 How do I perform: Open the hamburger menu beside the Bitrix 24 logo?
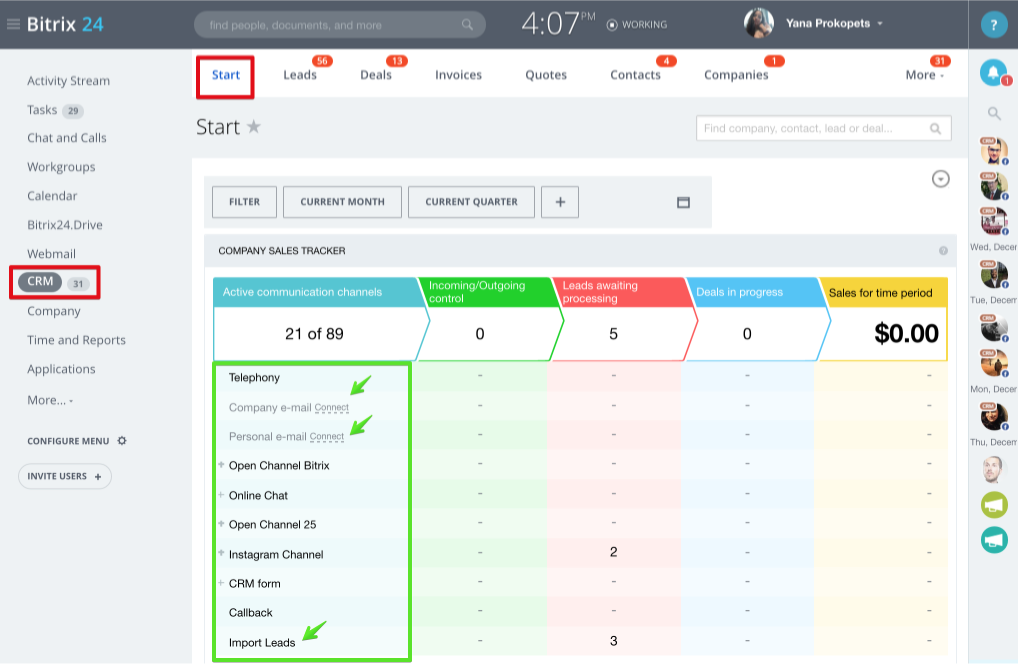click(x=13, y=25)
